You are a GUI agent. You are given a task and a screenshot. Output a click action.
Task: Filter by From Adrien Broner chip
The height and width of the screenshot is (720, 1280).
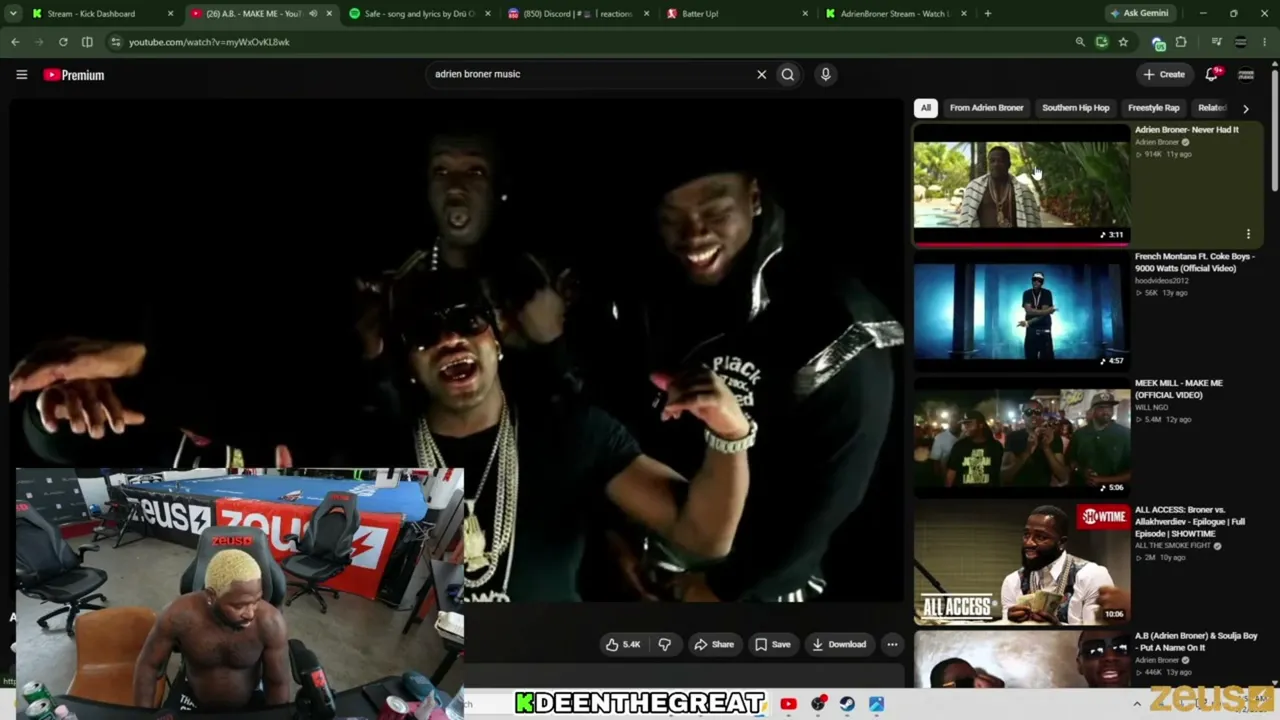pos(986,108)
